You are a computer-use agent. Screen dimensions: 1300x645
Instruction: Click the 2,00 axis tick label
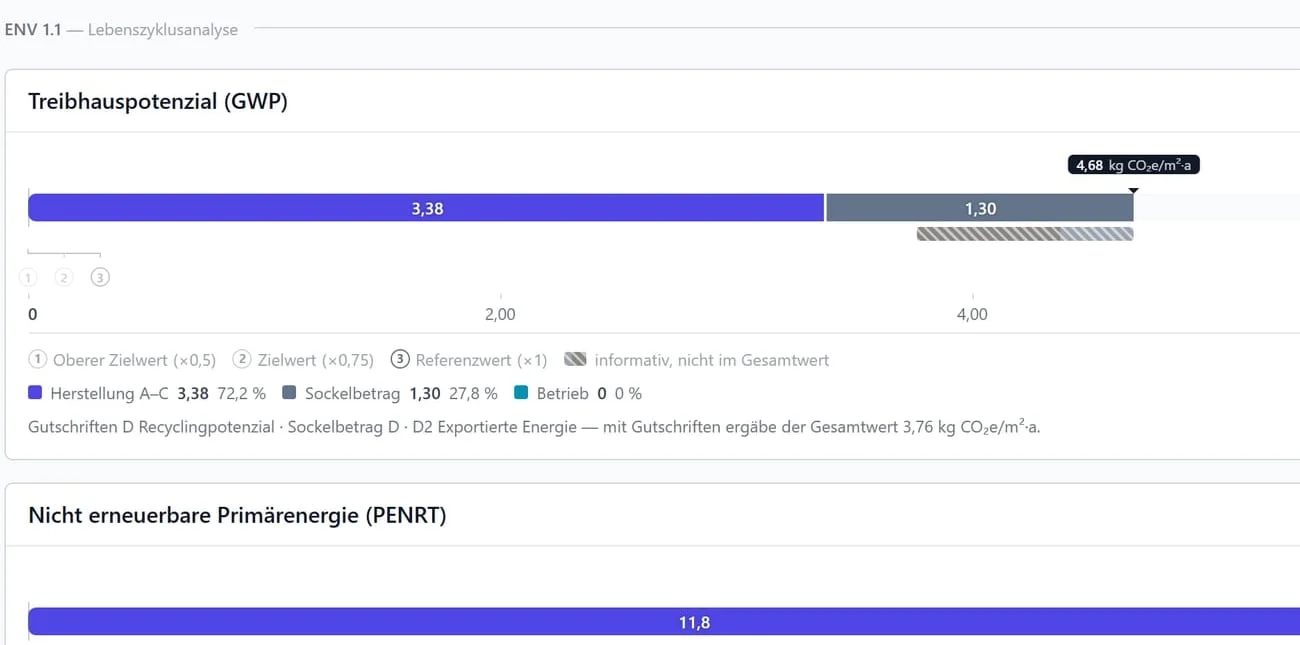[x=500, y=314]
